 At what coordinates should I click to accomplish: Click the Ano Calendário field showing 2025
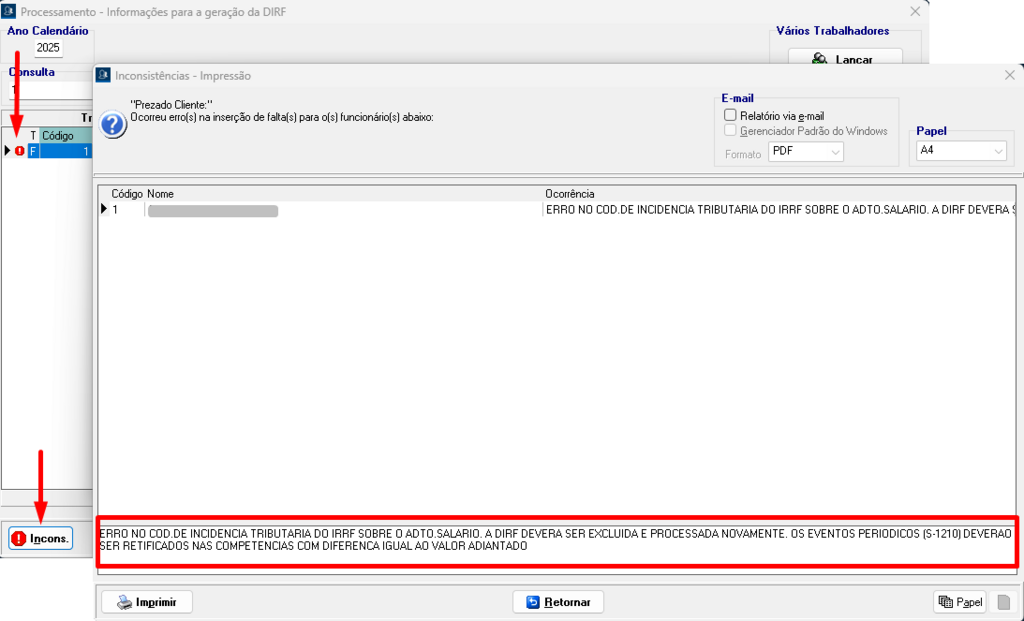tap(48, 48)
